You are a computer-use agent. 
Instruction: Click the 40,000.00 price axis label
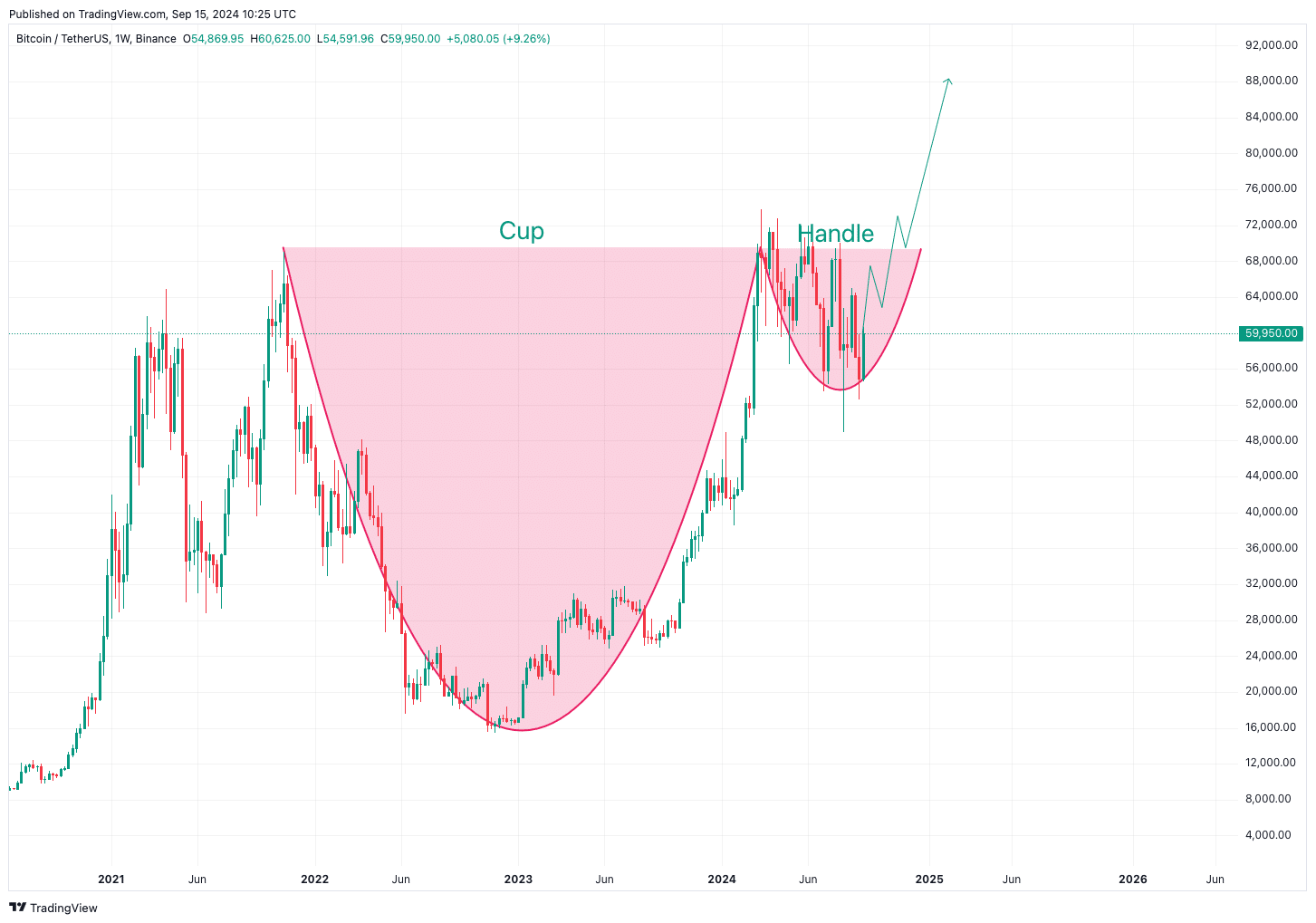click(1272, 512)
